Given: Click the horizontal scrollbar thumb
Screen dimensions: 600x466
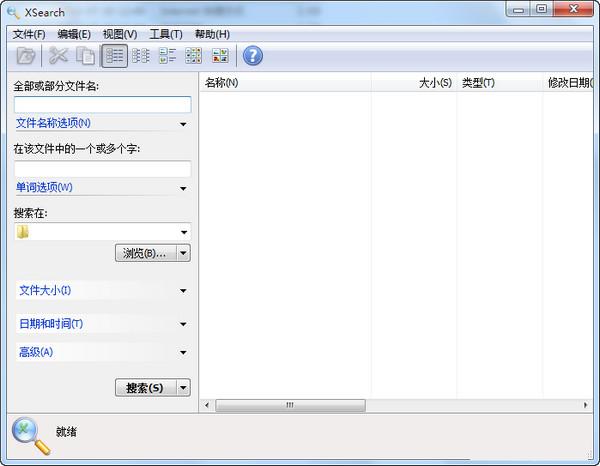Looking at the screenshot, I should click(x=290, y=405).
